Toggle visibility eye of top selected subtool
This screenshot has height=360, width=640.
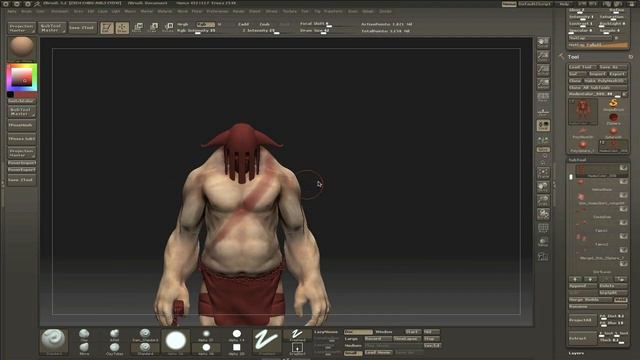(x=623, y=168)
